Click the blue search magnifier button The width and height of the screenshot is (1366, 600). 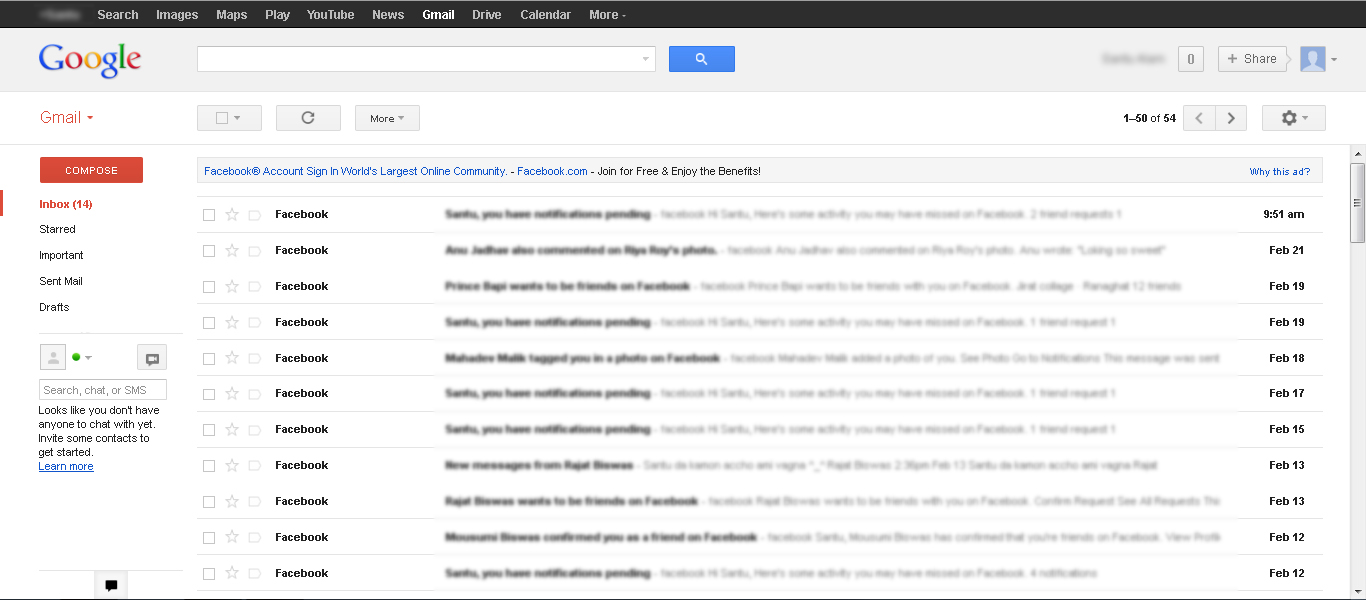coord(701,59)
